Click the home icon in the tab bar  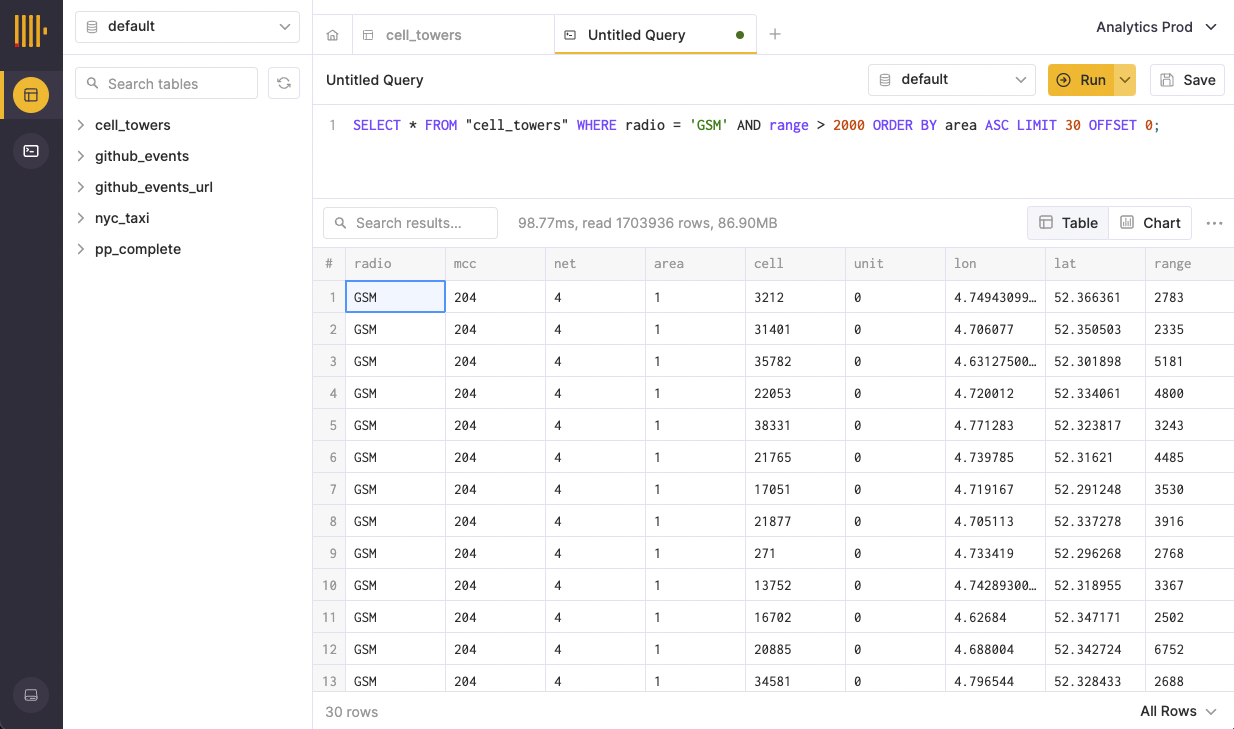coord(332,34)
